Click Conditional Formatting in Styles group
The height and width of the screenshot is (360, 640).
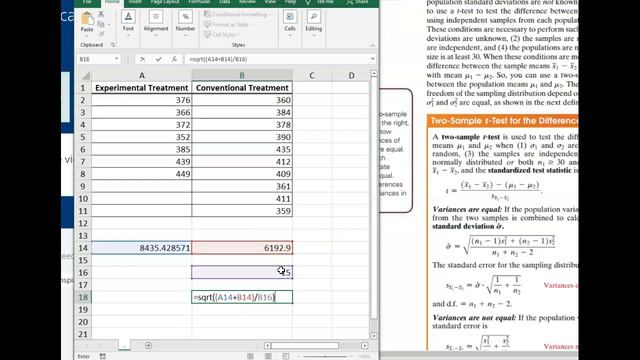(237, 14)
